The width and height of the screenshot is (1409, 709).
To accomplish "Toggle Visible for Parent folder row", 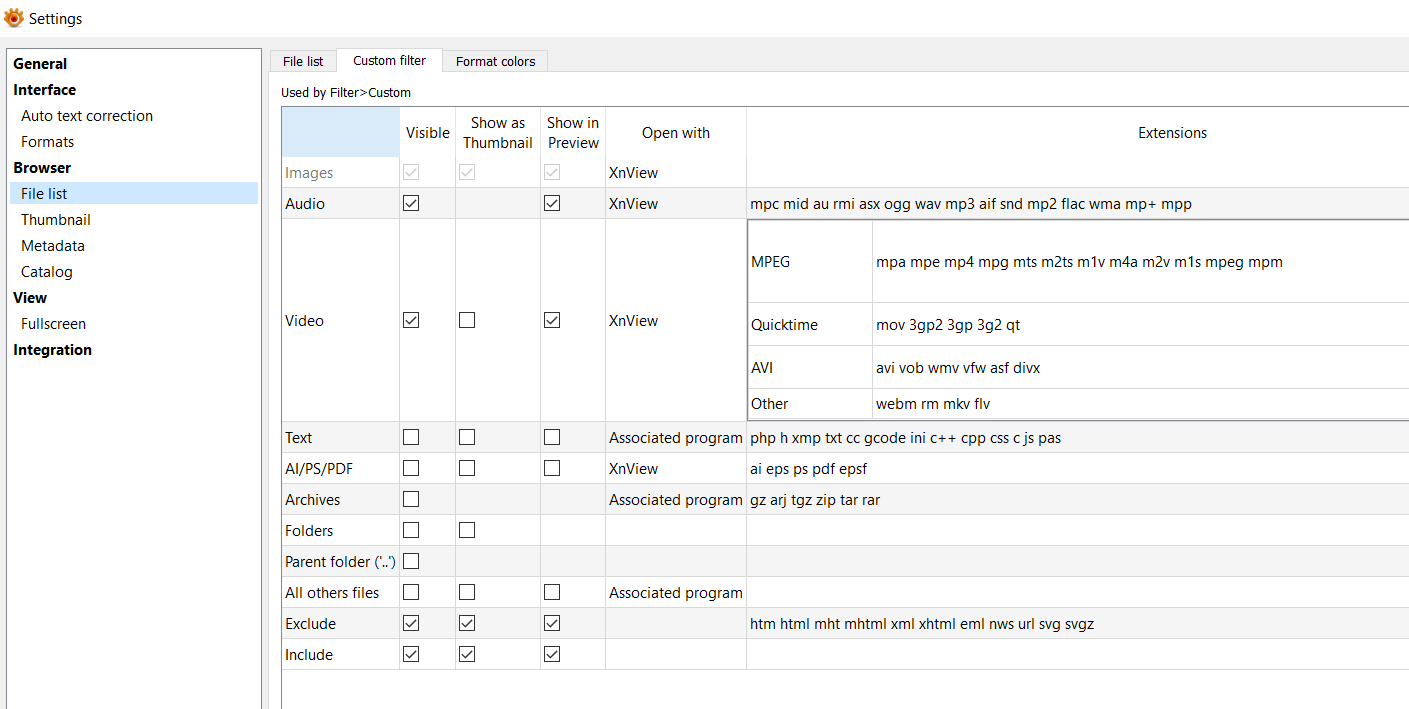I will pos(411,561).
